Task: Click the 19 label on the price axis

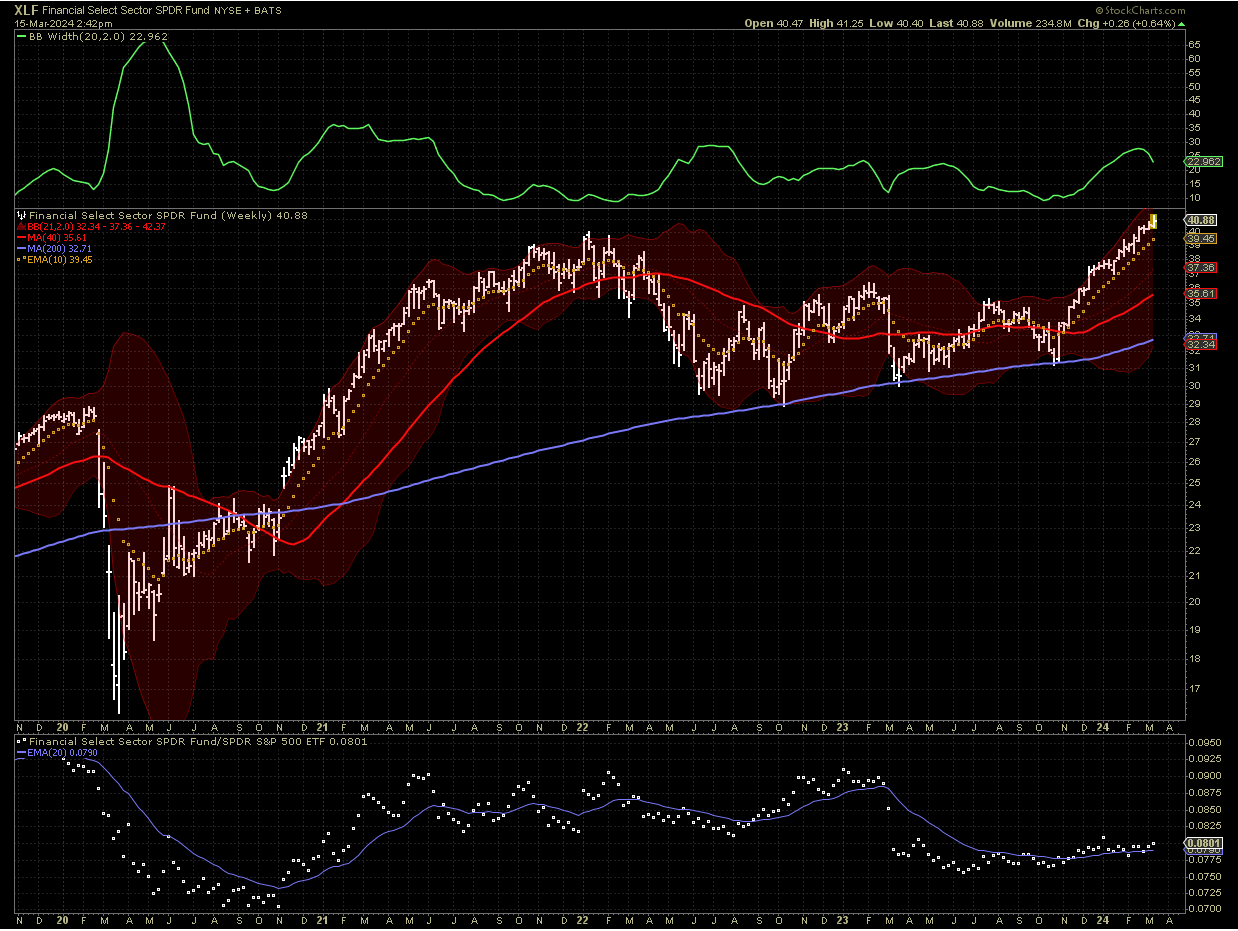Action: (x=1194, y=630)
